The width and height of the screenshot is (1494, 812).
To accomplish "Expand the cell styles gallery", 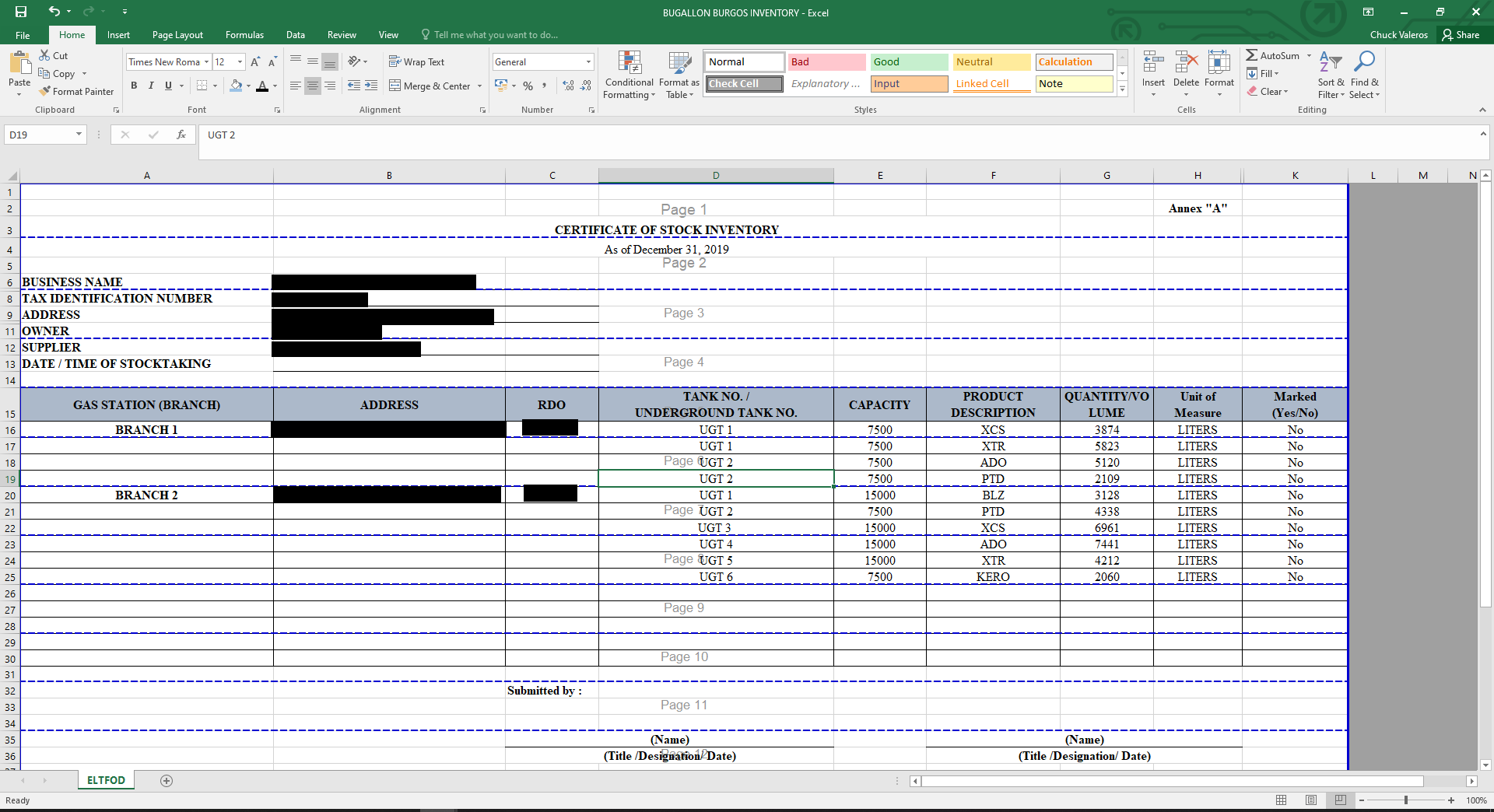I will (x=1123, y=89).
